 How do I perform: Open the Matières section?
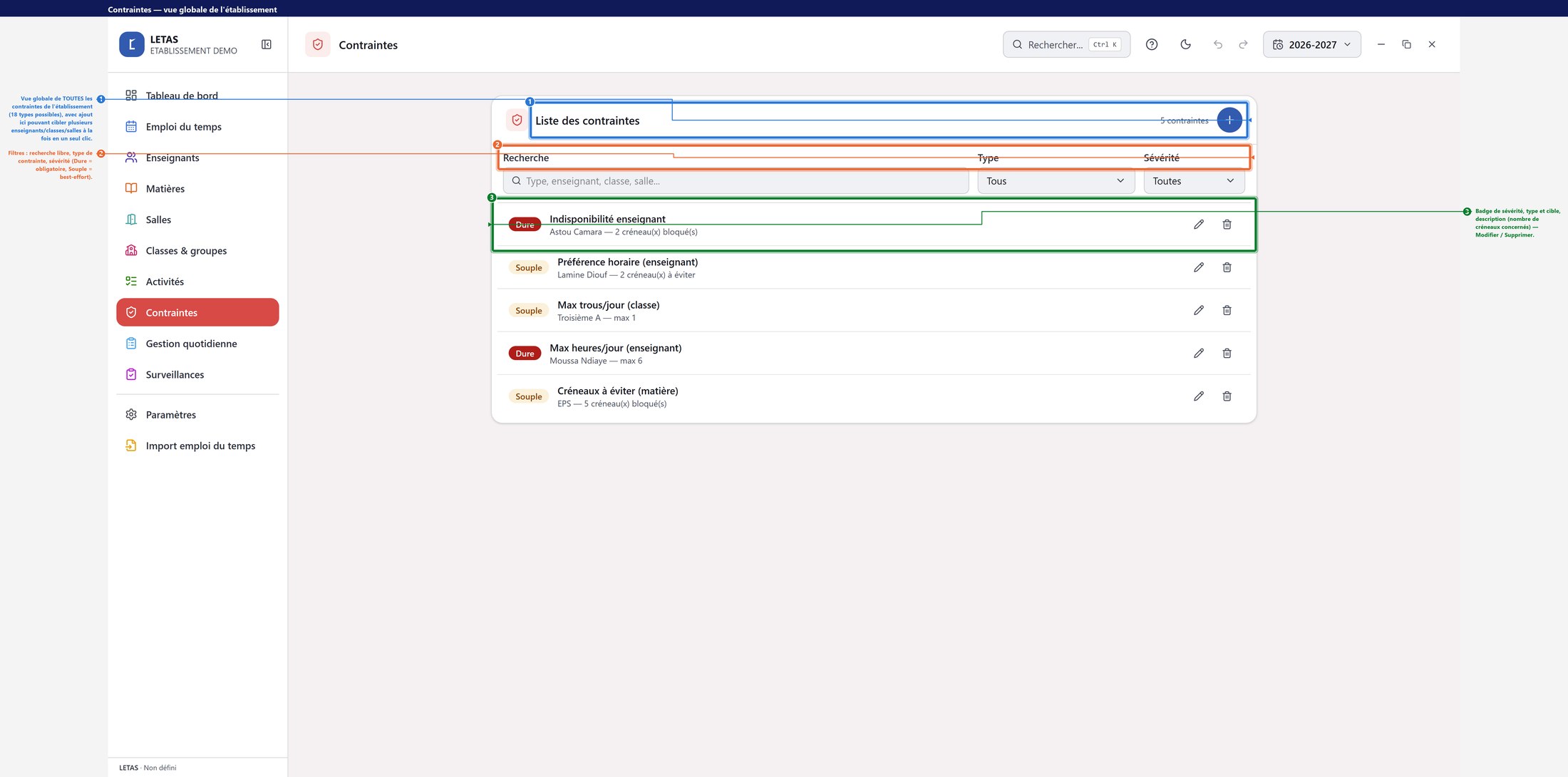[197, 189]
